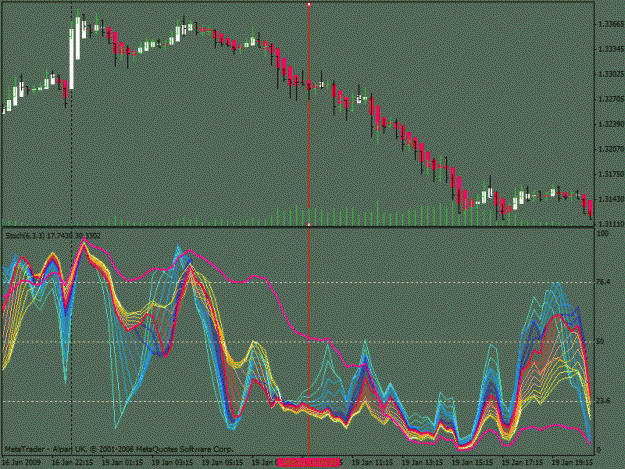Screen dimensions: 625x469
Task: Select the 1.33665 price axis label
Action: 611,24
